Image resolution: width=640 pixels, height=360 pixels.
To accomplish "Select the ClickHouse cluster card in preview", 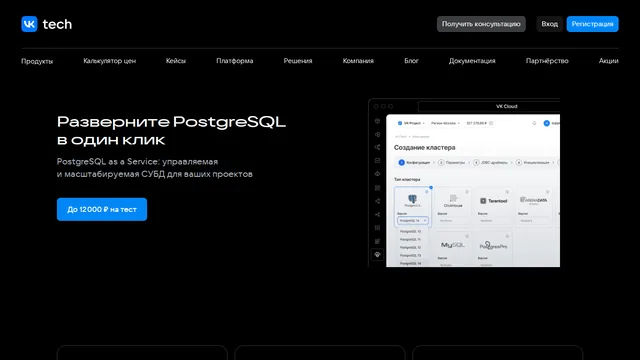I will click(453, 207).
